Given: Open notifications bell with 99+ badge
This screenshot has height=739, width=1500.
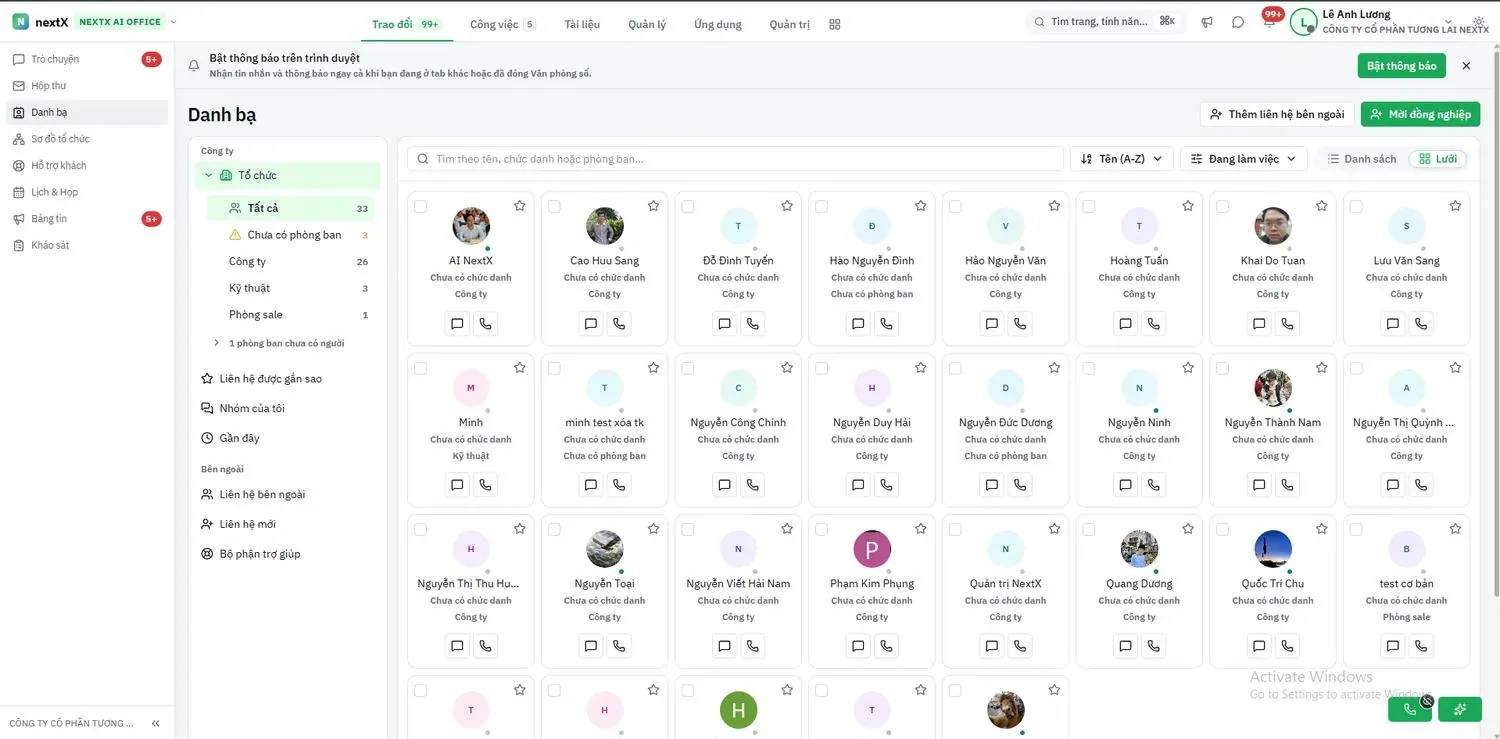Looking at the screenshot, I should coord(1269,20).
